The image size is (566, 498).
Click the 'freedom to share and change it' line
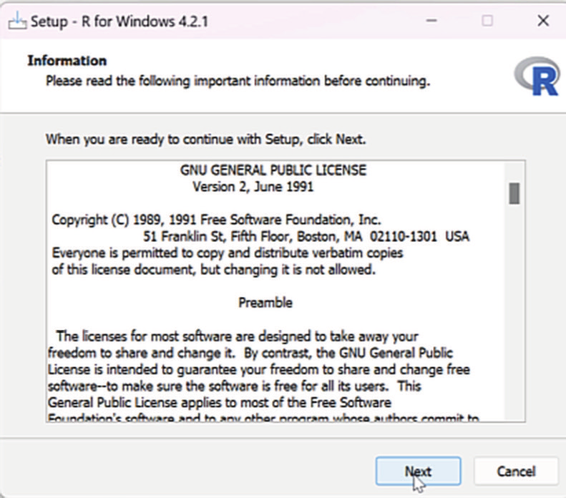(x=250, y=353)
